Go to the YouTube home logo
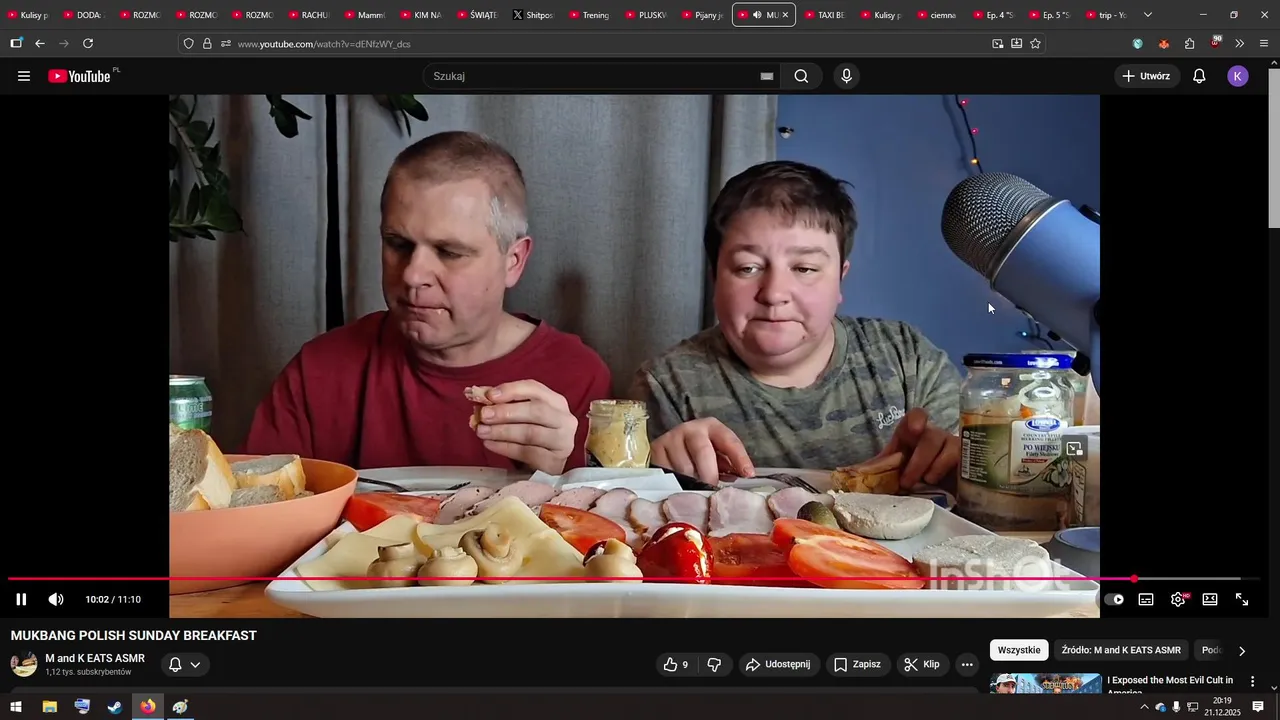Image resolution: width=1280 pixels, height=720 pixels. click(79, 76)
